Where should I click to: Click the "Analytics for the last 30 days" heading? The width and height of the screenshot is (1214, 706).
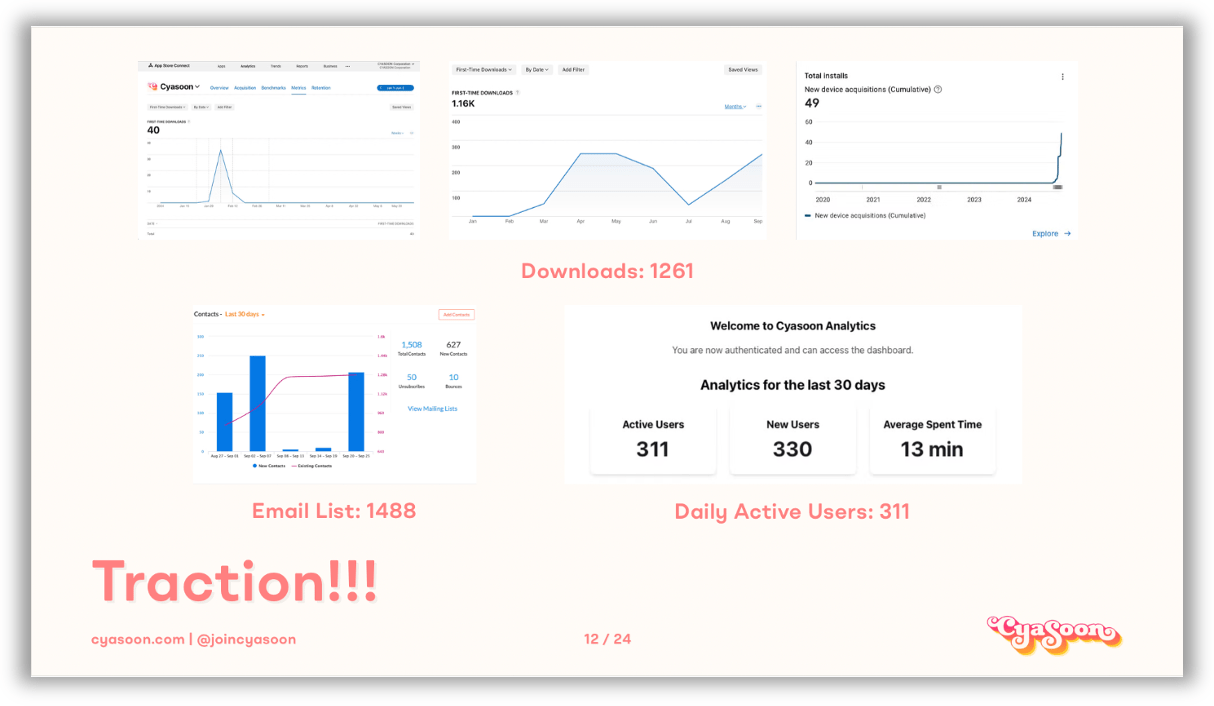point(793,385)
